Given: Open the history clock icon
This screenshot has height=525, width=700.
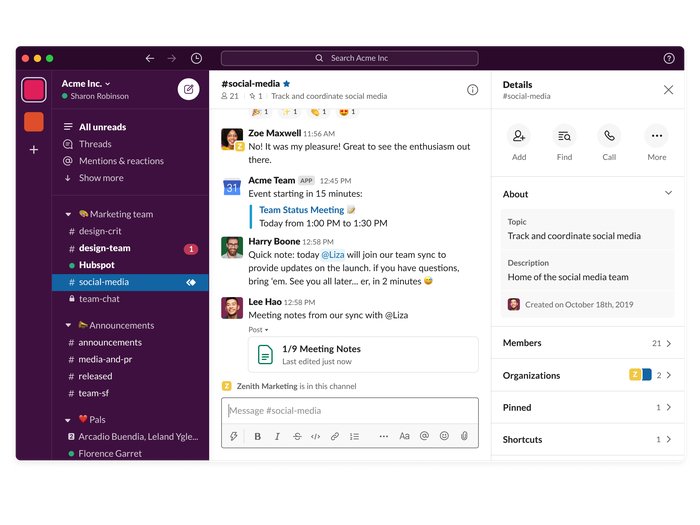Looking at the screenshot, I should [196, 58].
